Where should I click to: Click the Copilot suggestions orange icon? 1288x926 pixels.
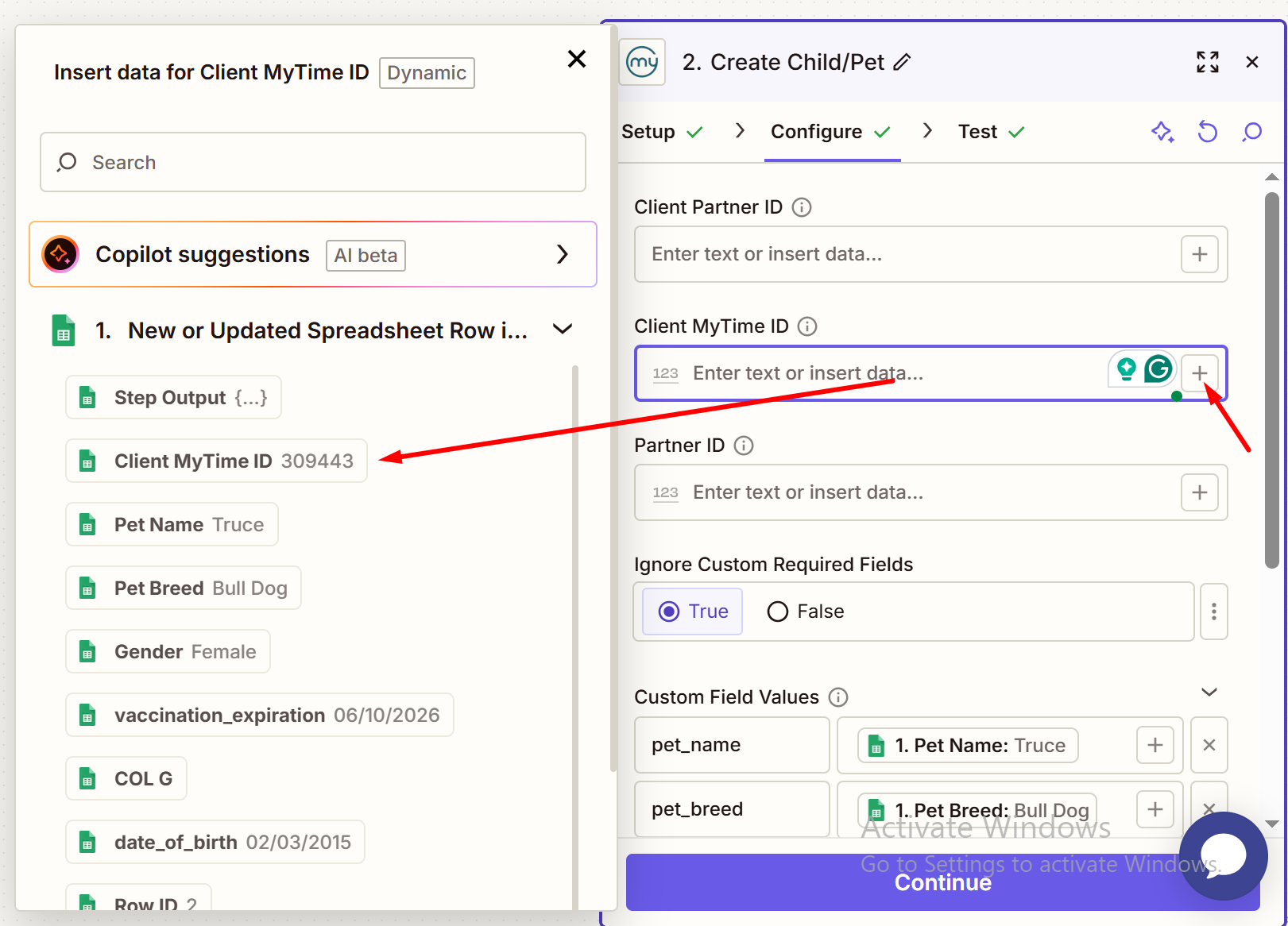pyautogui.click(x=60, y=254)
